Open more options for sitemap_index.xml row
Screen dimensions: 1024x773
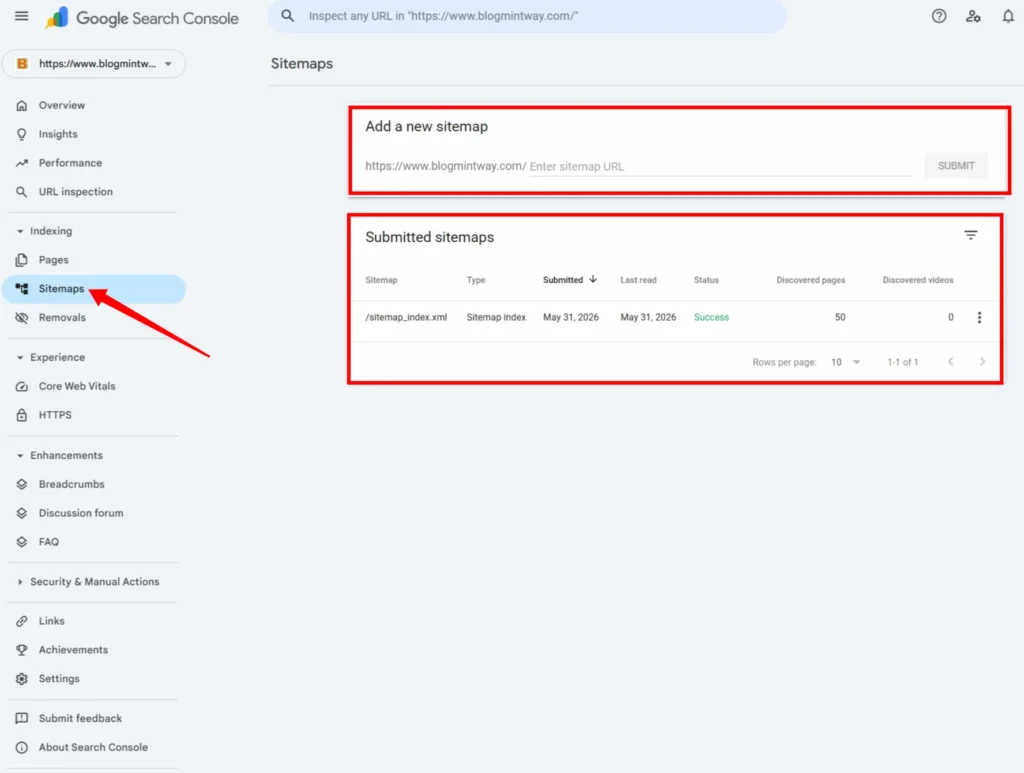click(979, 317)
